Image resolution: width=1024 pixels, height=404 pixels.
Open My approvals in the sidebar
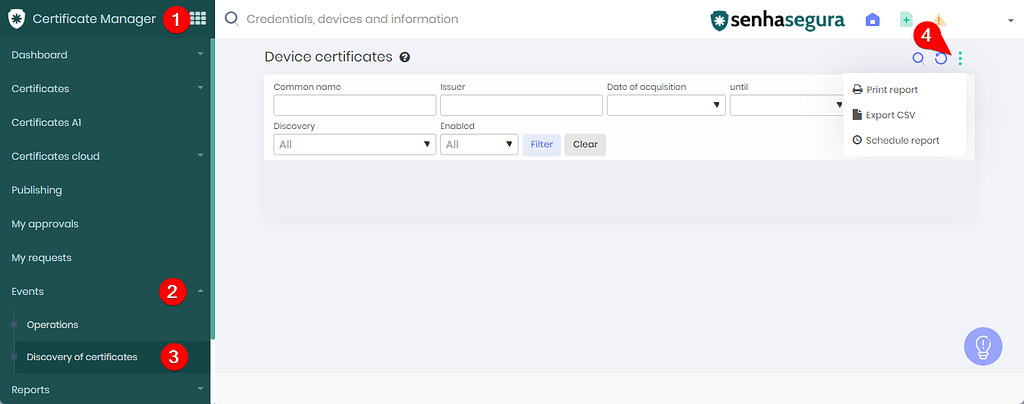[x=105, y=225]
